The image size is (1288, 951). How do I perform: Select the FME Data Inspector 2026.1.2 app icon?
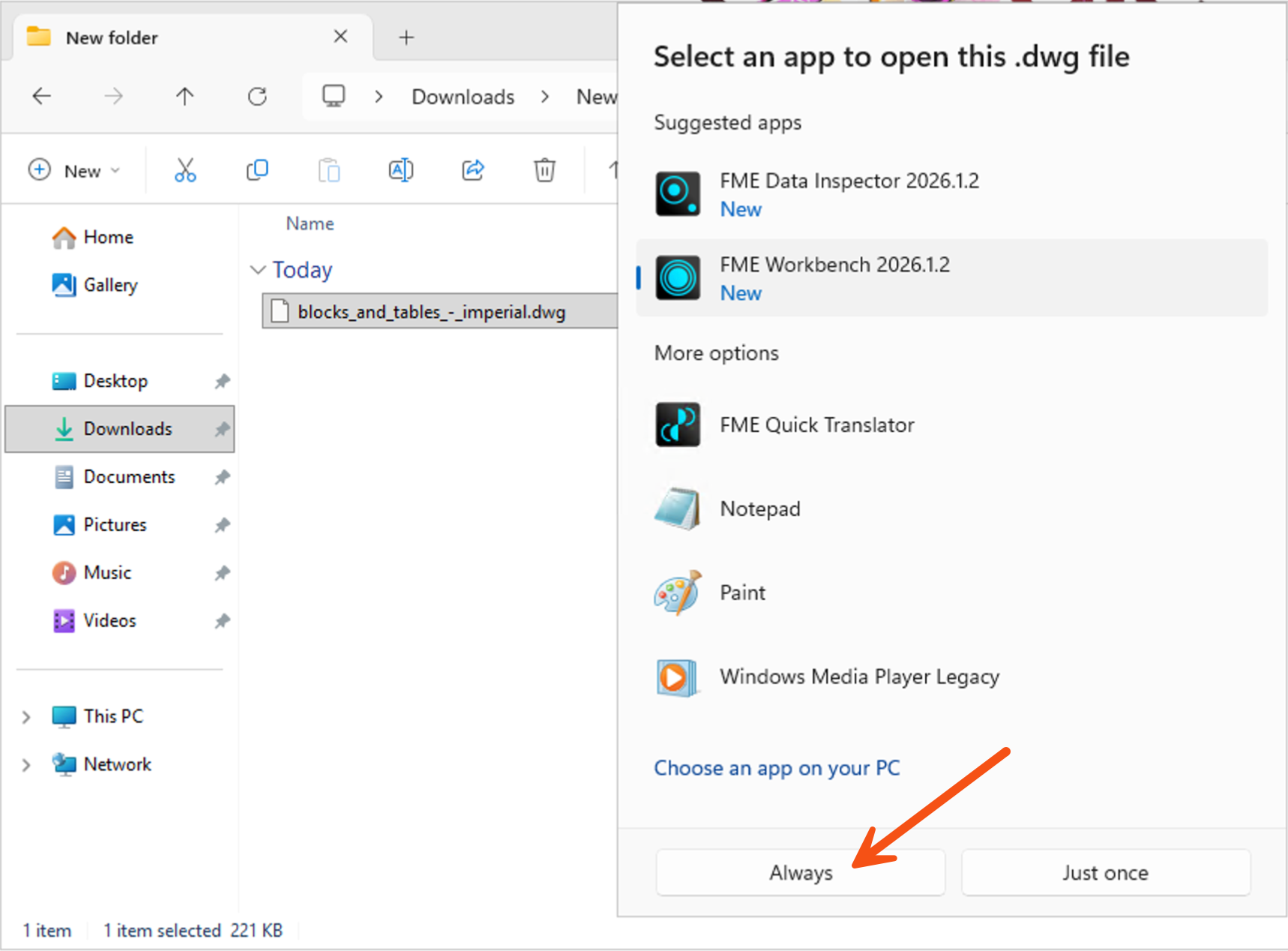678,193
